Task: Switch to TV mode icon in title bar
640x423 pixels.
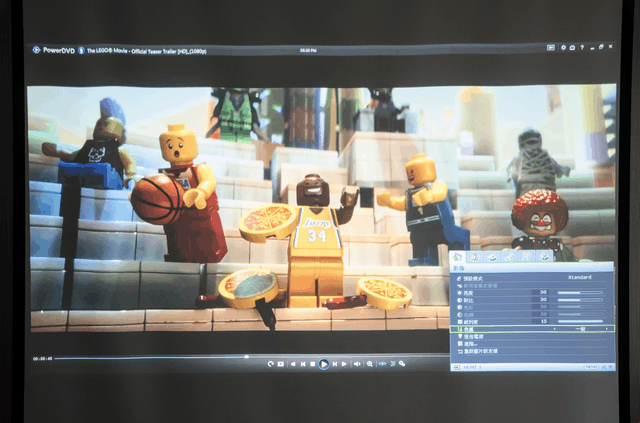Action: [x=572, y=47]
